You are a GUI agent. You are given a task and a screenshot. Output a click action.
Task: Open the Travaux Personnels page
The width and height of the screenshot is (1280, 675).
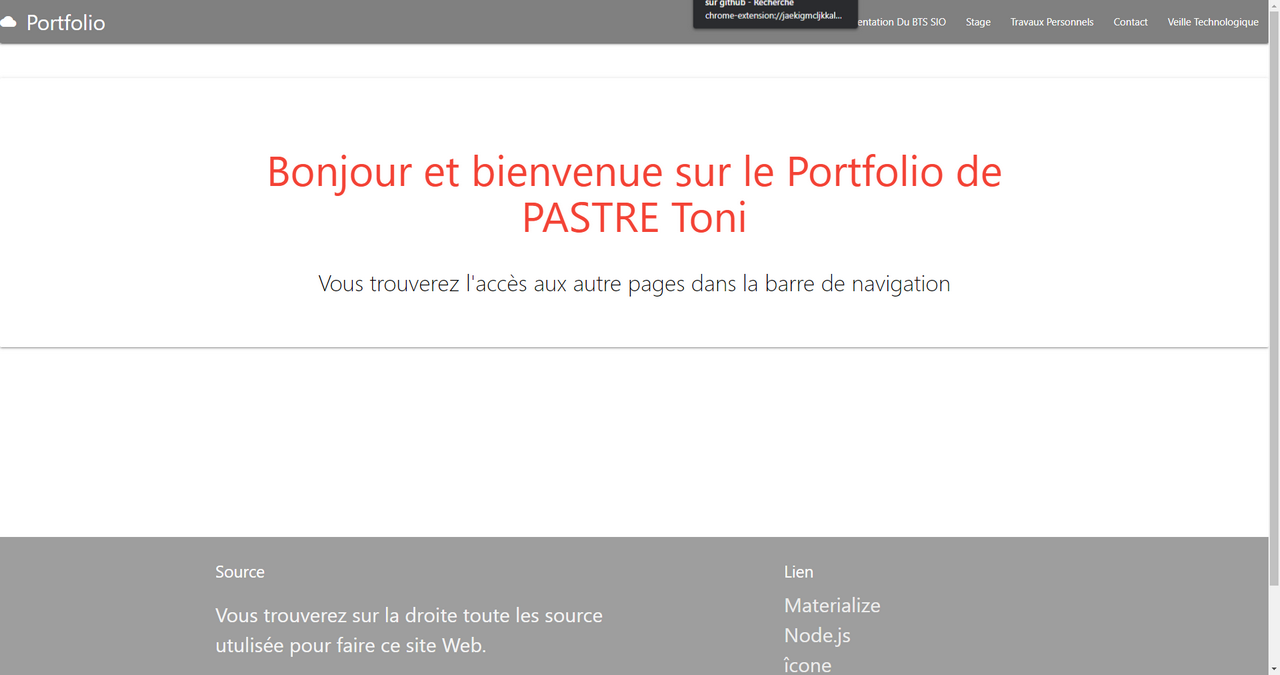tap(1051, 21)
